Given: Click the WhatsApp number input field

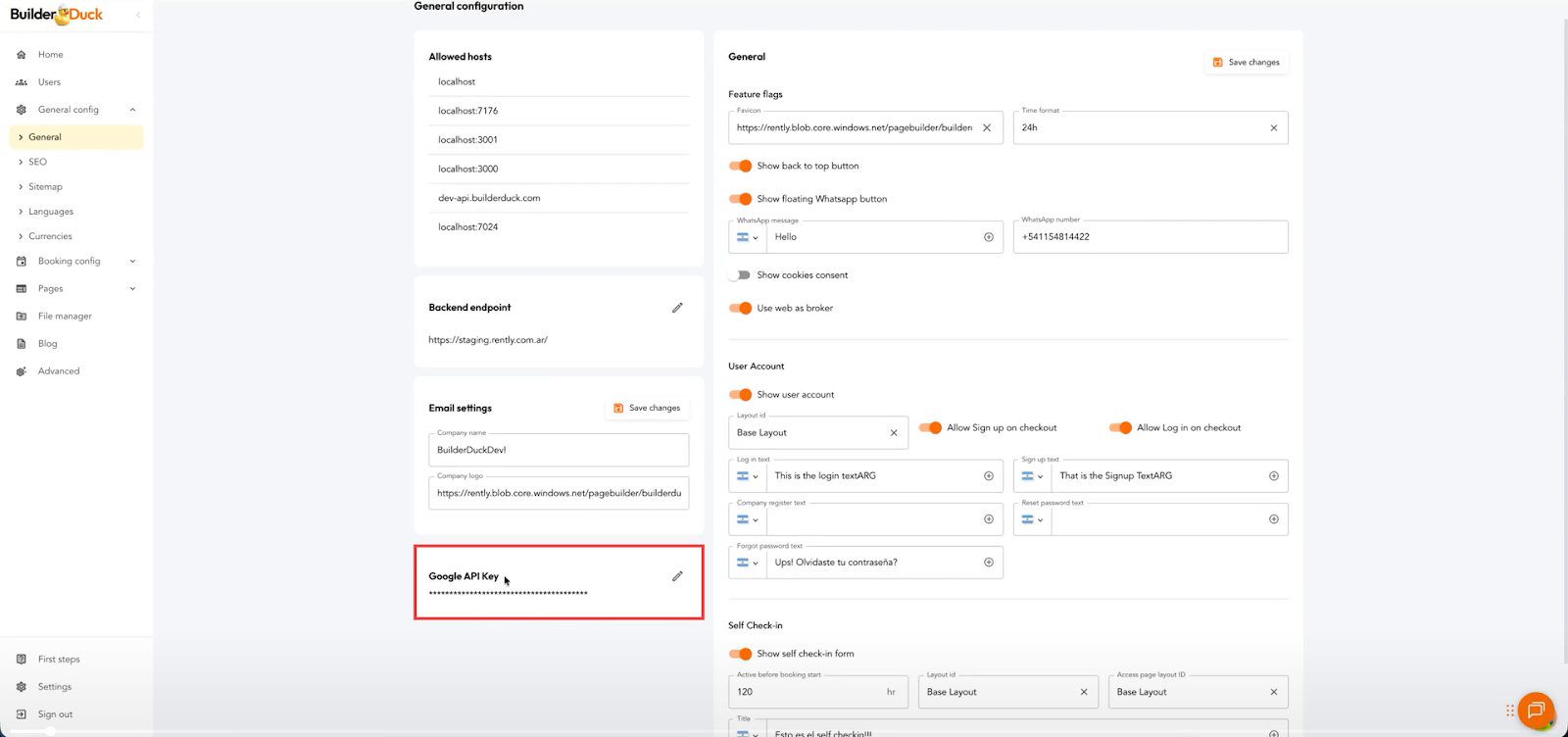Looking at the screenshot, I should pos(1150,237).
